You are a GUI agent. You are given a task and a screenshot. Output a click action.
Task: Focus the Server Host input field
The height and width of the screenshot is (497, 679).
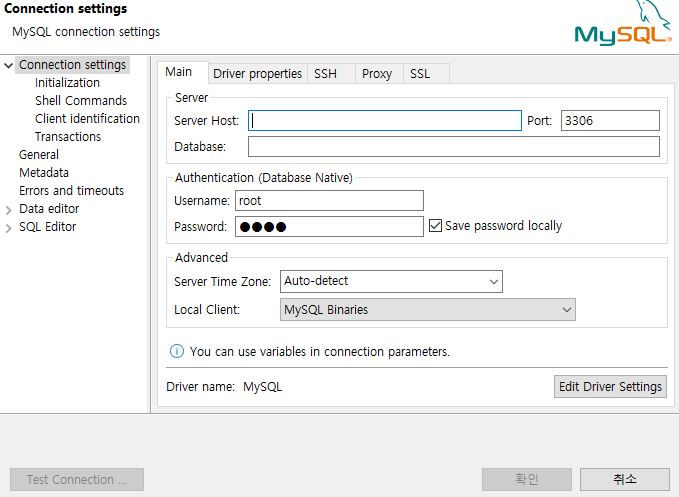click(x=385, y=120)
